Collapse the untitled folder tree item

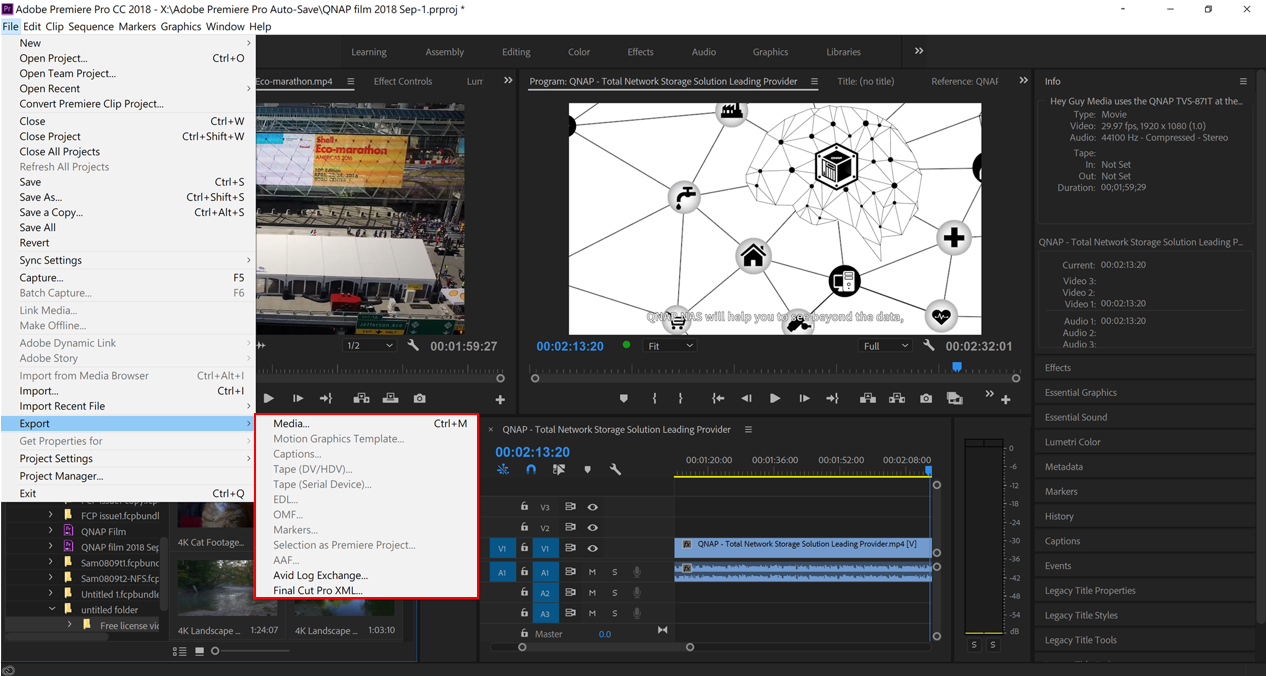pos(52,609)
